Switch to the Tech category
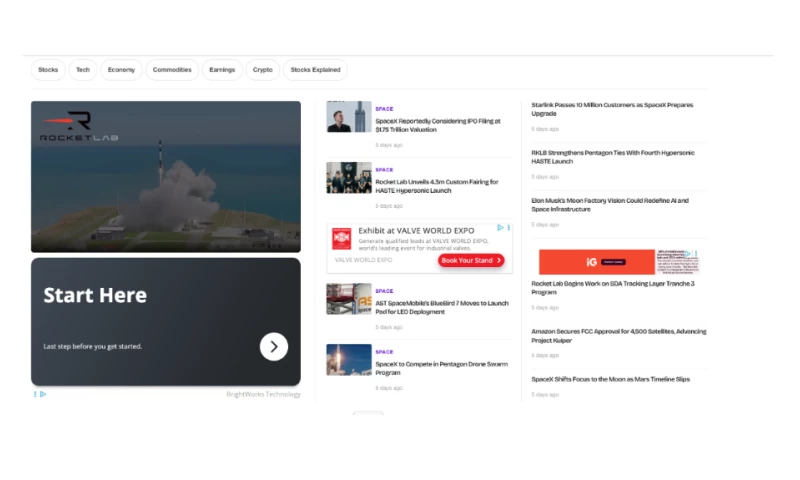Viewport: 800px width, 480px height. [x=83, y=70]
